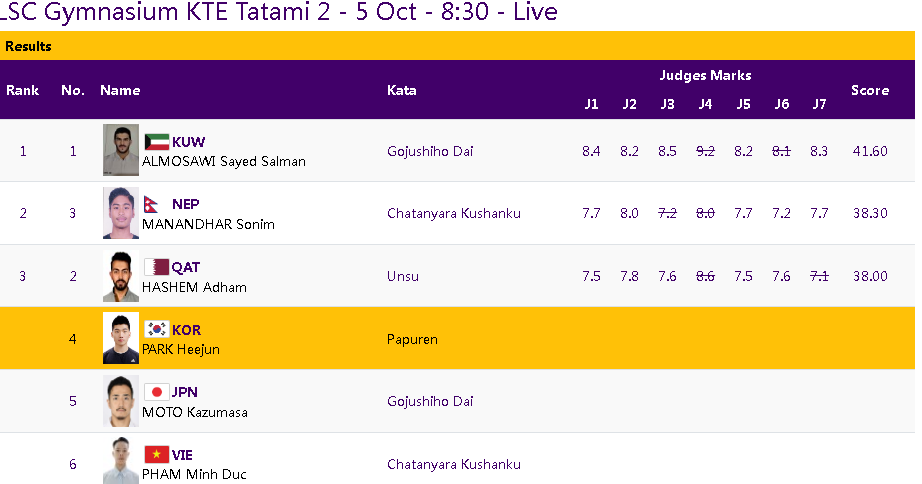Open MOTO Kazumasa's athlete photo
This screenshot has height=484, width=922.
point(121,401)
